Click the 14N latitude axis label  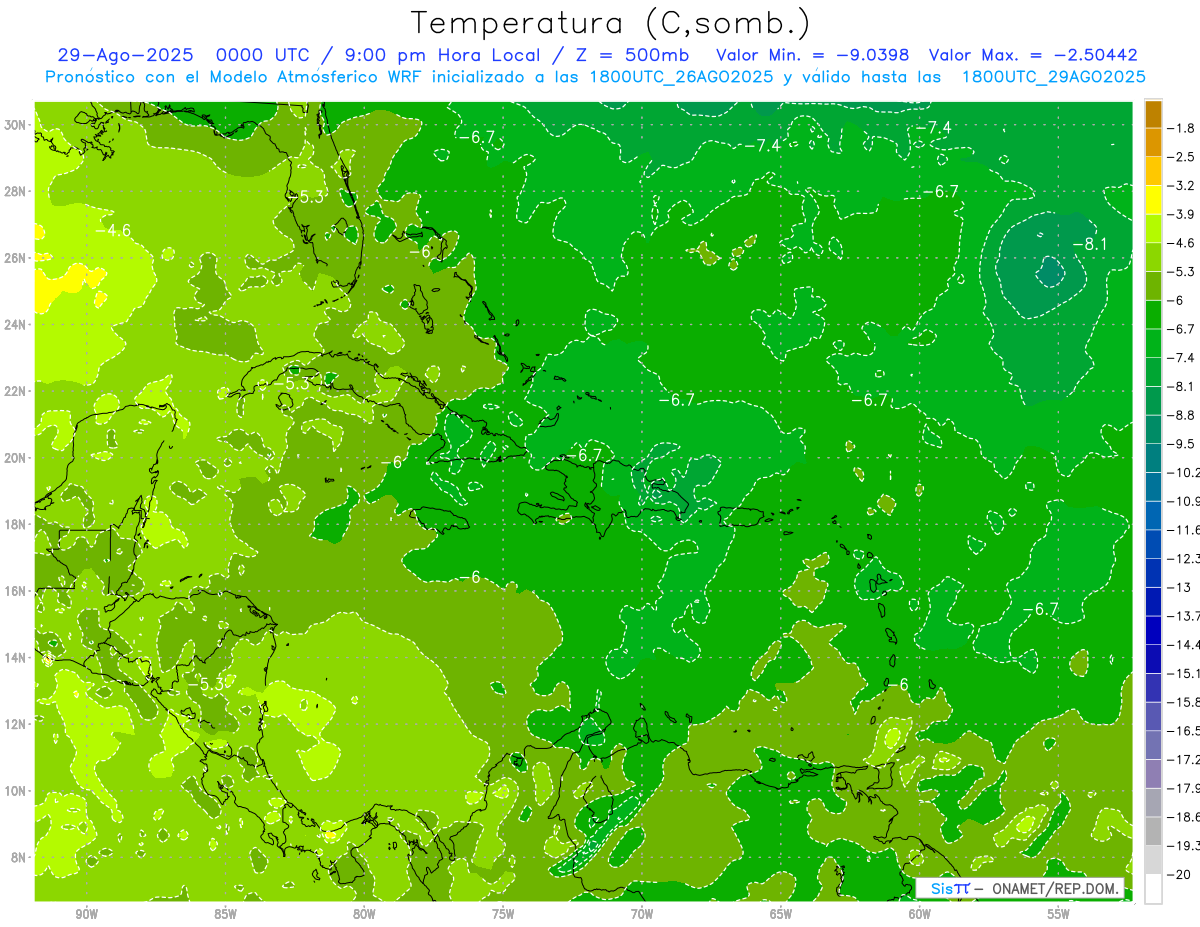(x=17, y=657)
